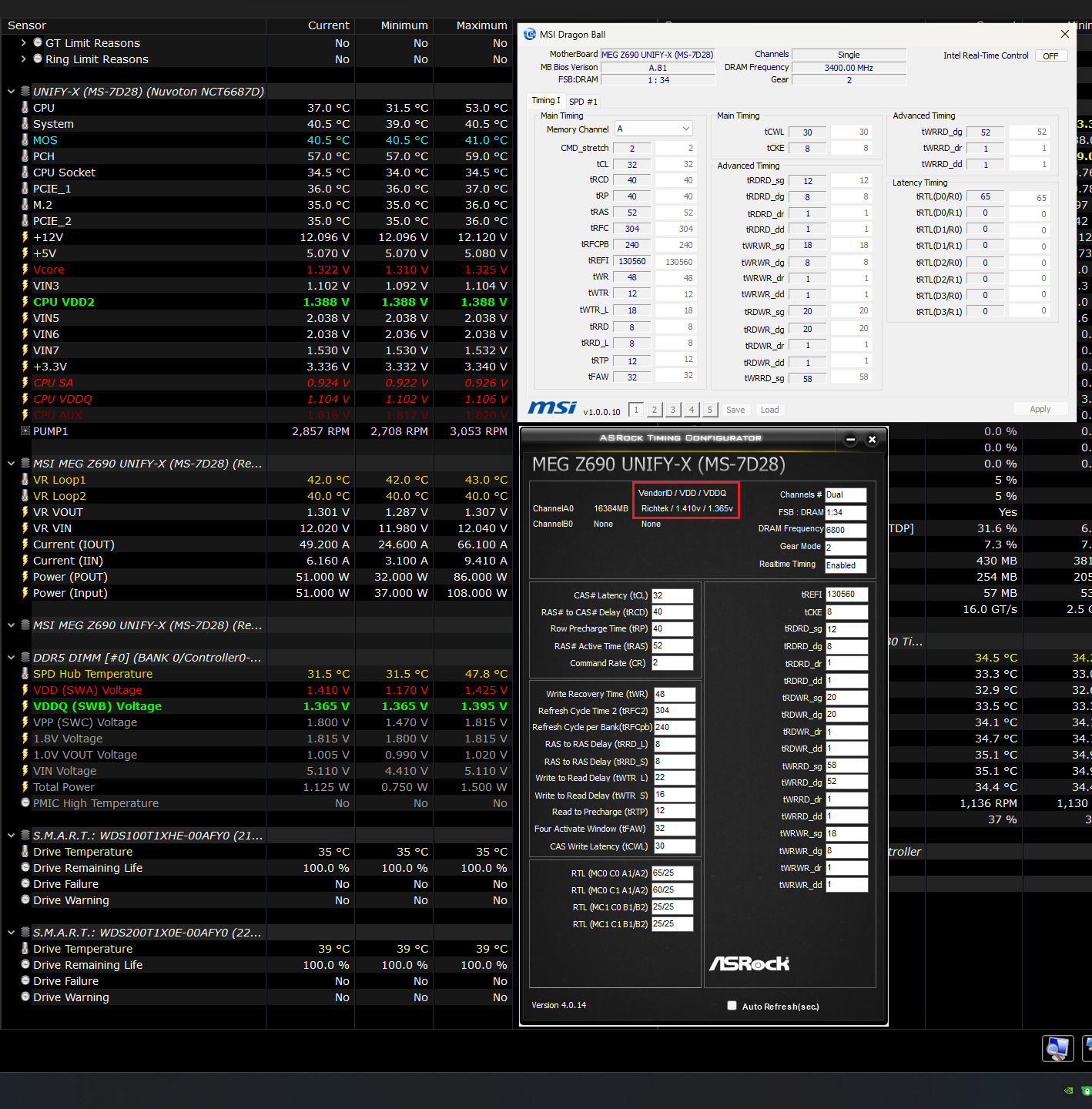Viewport: 1092px width, 1109px height.
Task: Open the Memory Channel dropdown
Action: point(654,129)
